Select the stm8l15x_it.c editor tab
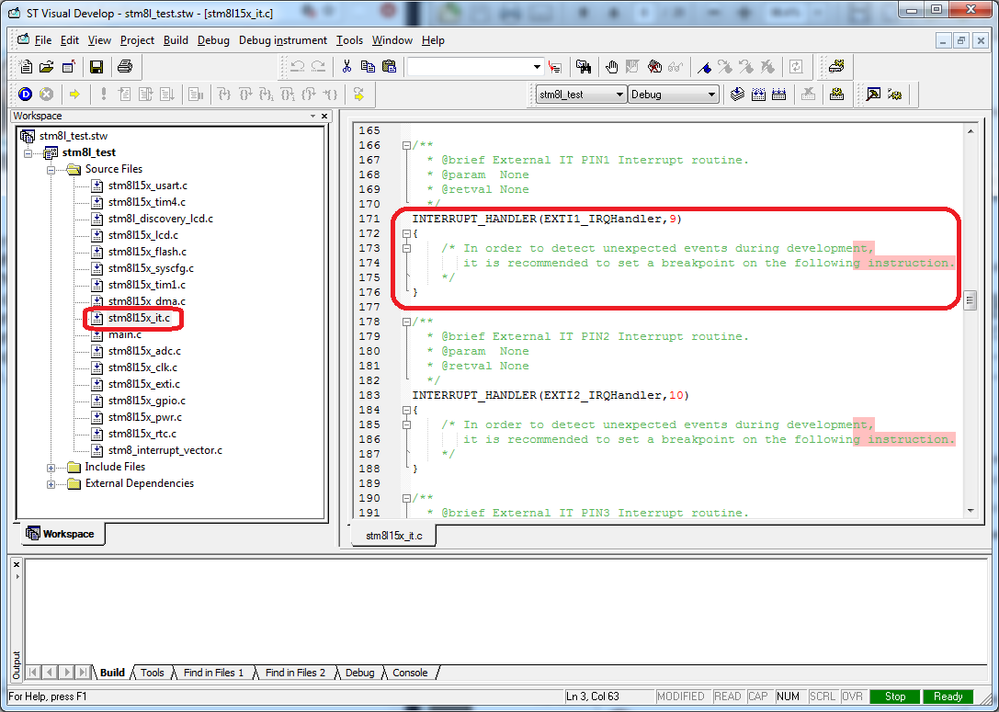 tap(394, 536)
